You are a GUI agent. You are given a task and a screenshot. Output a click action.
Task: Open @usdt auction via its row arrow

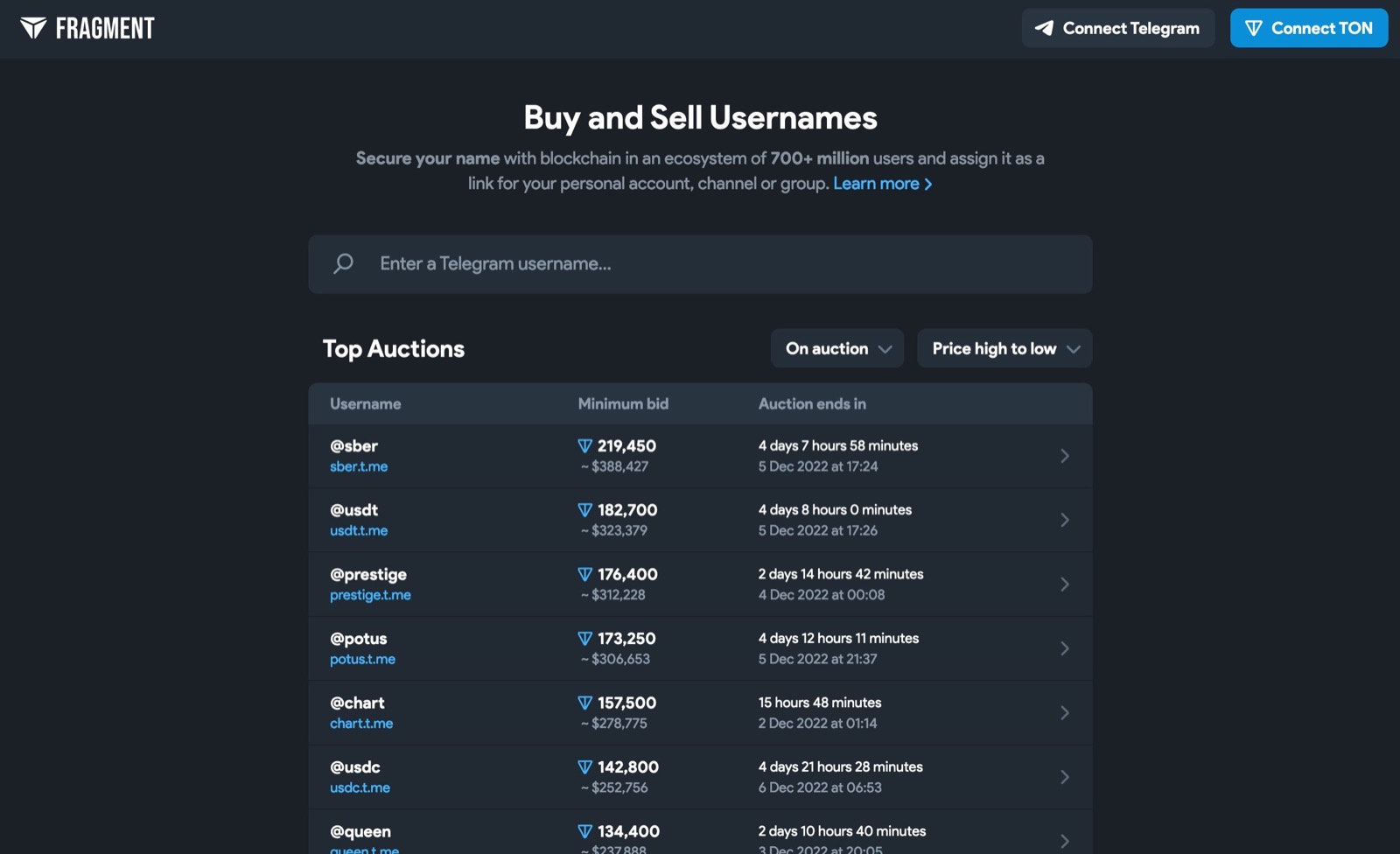1064,520
